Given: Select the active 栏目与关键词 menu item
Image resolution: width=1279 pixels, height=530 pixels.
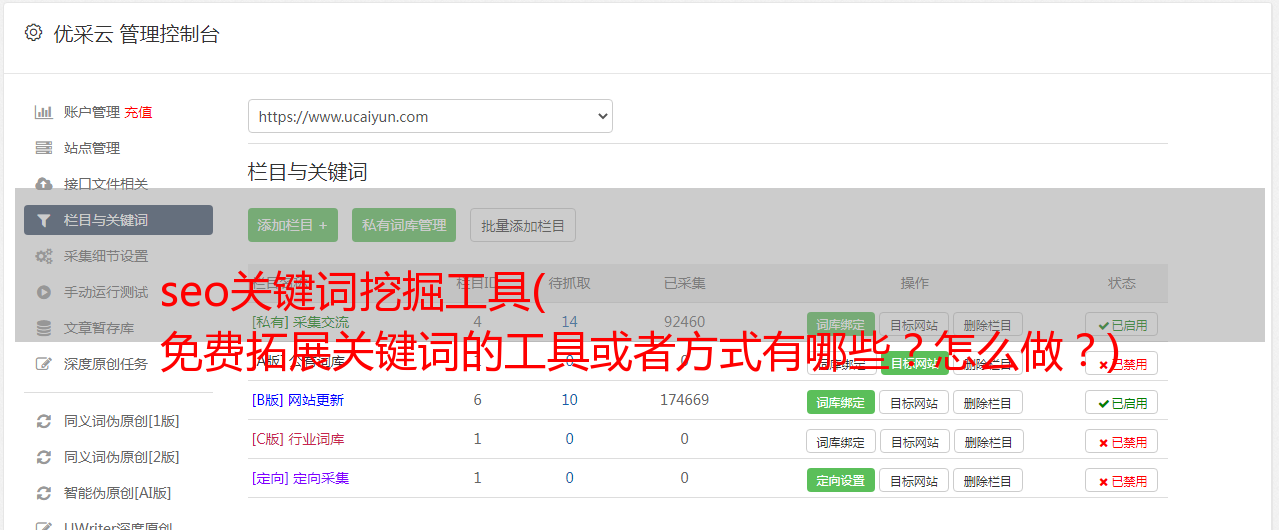Looking at the screenshot, I should click(118, 220).
